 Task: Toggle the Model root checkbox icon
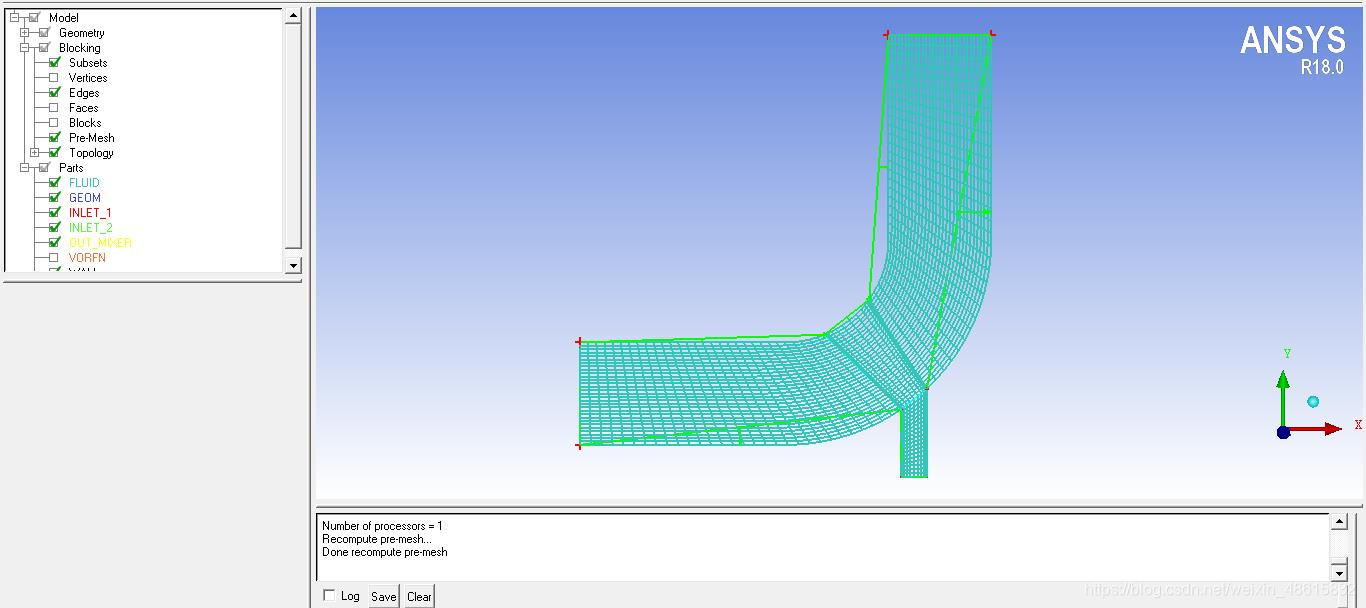(x=34, y=18)
